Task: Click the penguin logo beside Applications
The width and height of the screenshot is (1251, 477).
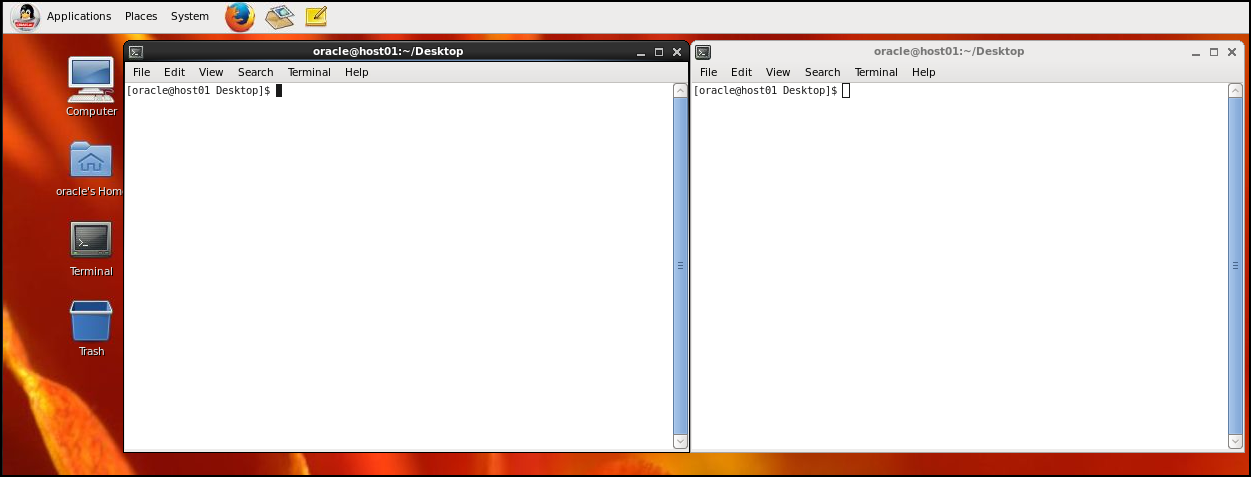Action: (x=26, y=16)
